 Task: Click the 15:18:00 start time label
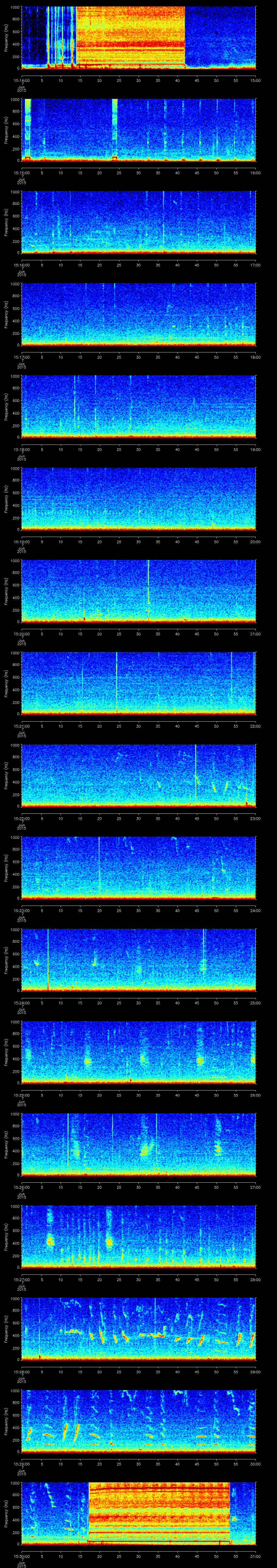point(22,450)
